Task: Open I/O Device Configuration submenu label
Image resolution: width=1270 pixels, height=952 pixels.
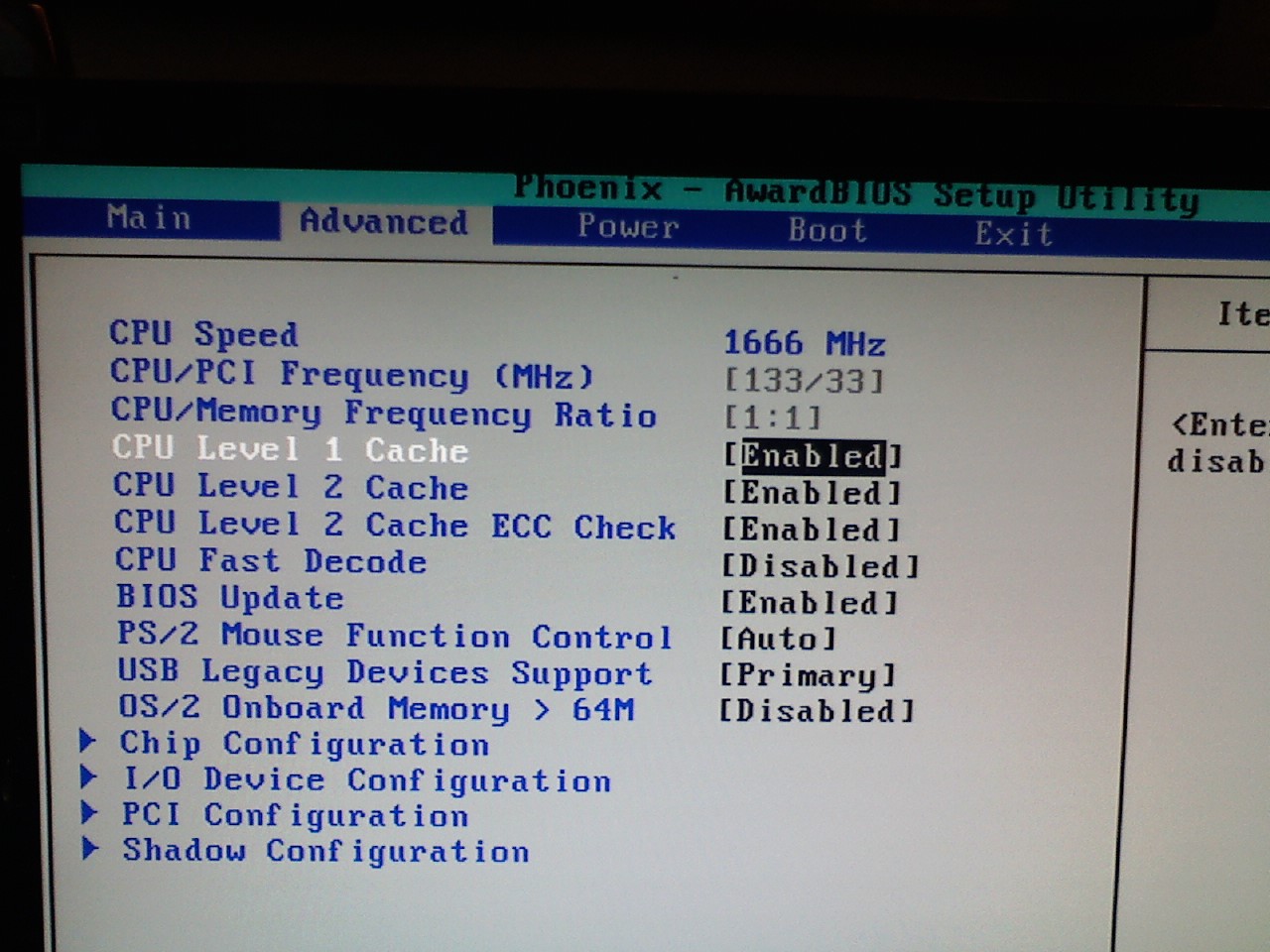Action: tap(366, 780)
